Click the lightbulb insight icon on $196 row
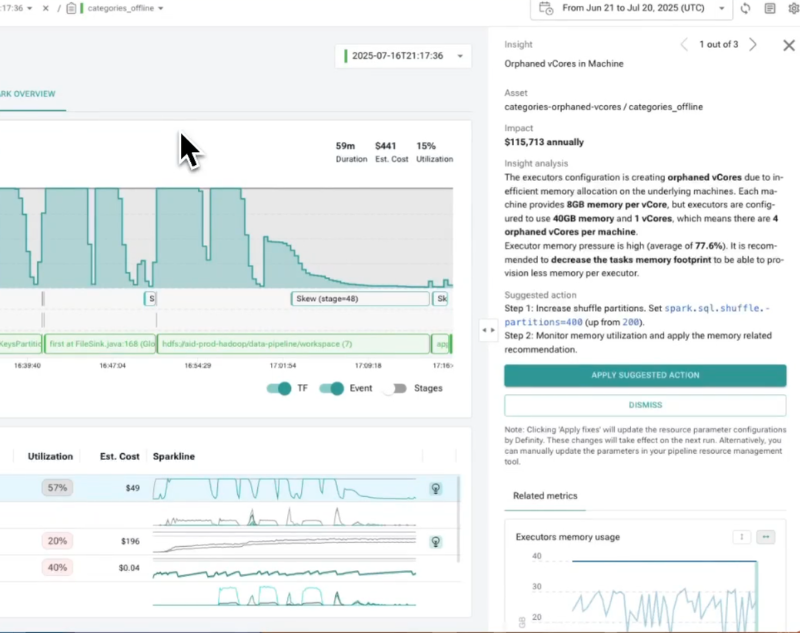 [436, 542]
